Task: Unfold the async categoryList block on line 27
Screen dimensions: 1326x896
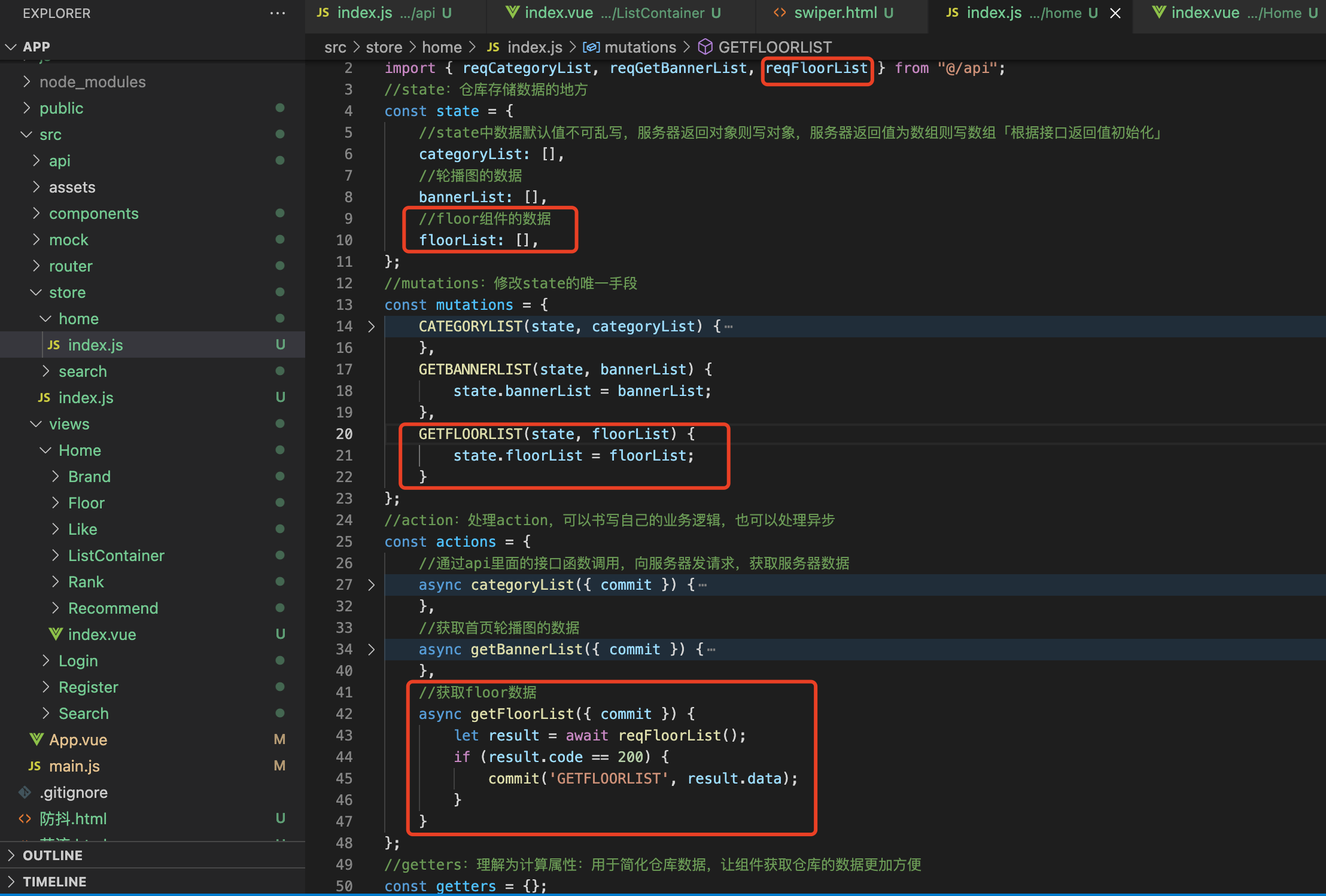Action: click(x=371, y=585)
